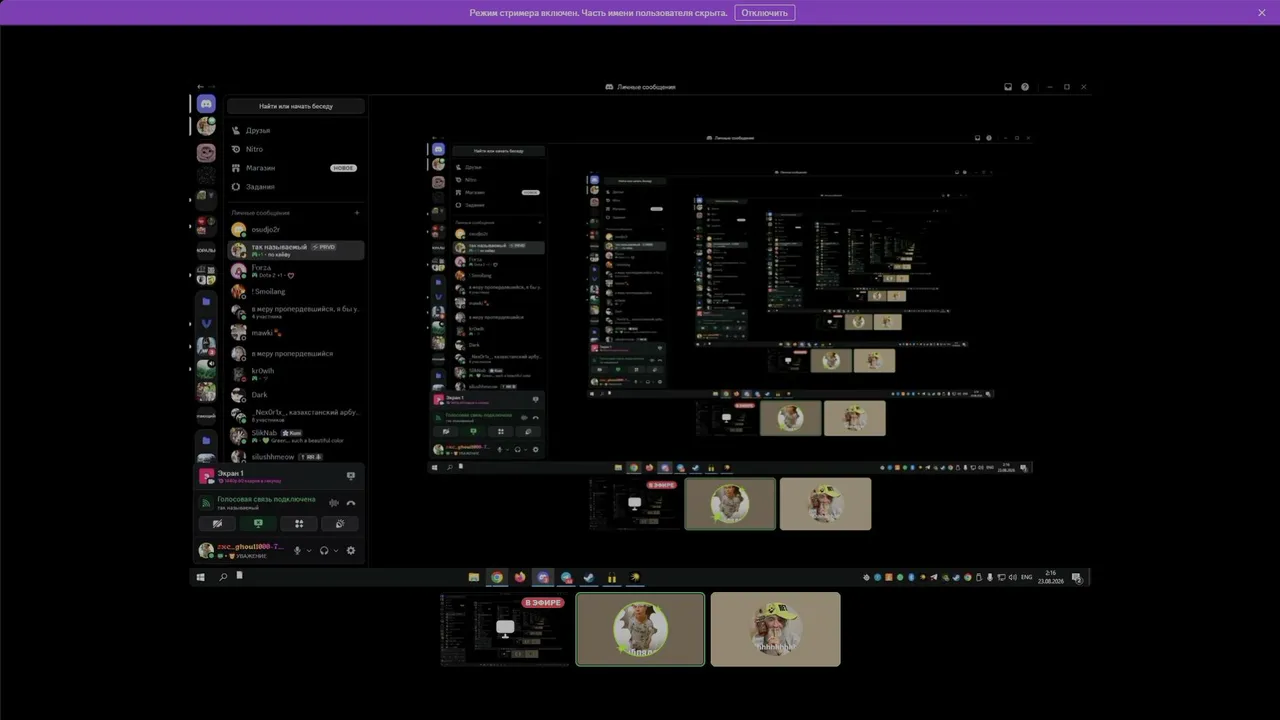This screenshot has width=1280, height=720.
Task: Select the participant tile with yellow cap avatar
Action: coord(775,629)
